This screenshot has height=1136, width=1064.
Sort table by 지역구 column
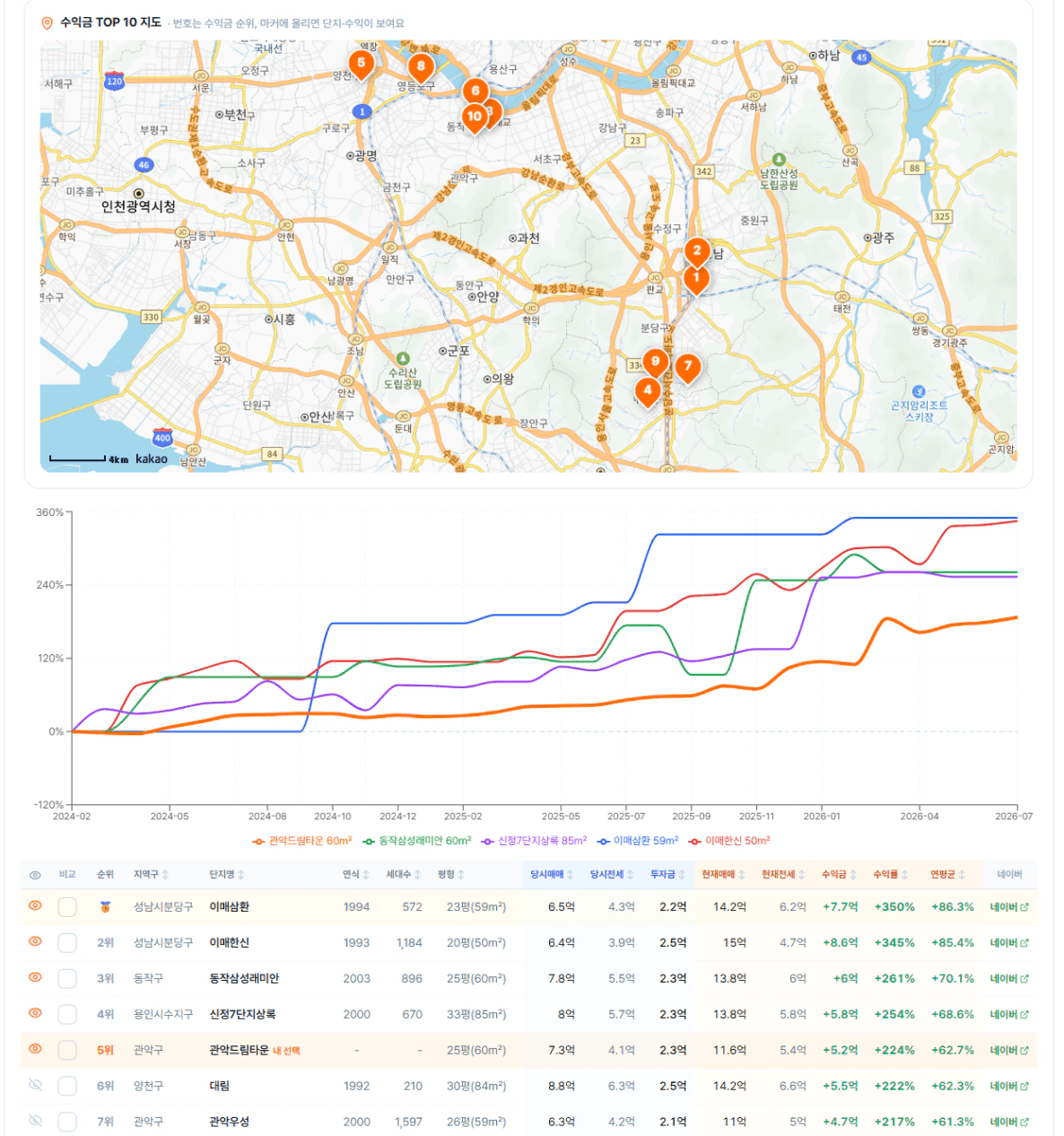pyautogui.click(x=151, y=874)
